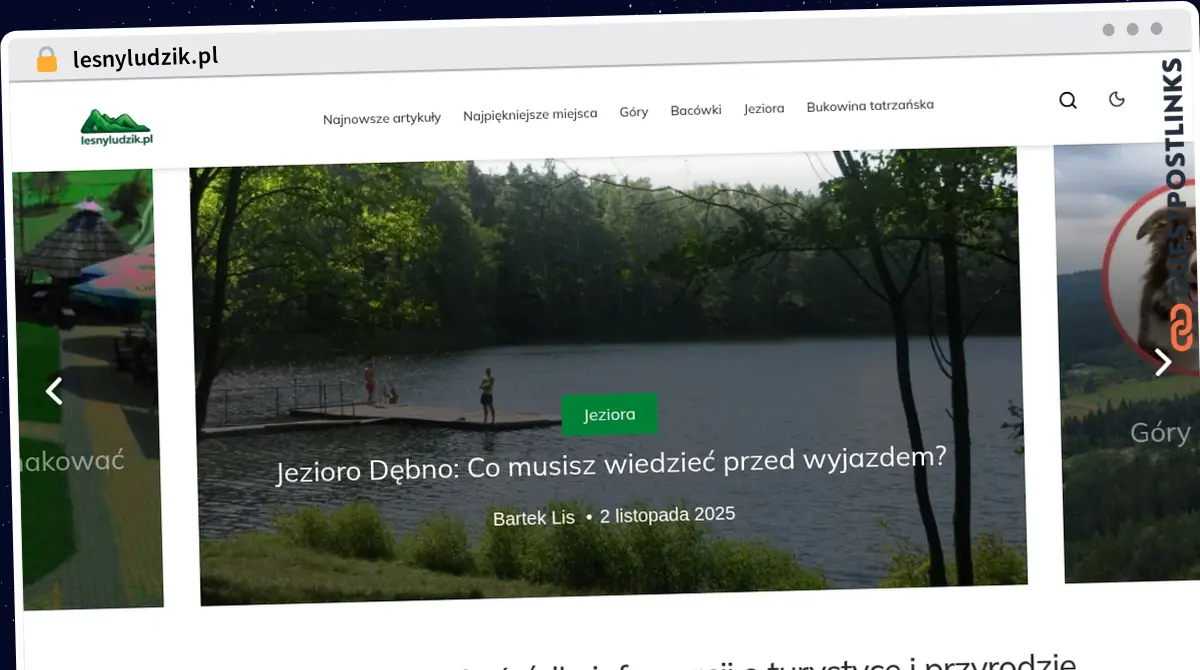Viewport: 1200px width, 670px height.
Task: Open the search magnifier icon
Action: click(x=1068, y=100)
